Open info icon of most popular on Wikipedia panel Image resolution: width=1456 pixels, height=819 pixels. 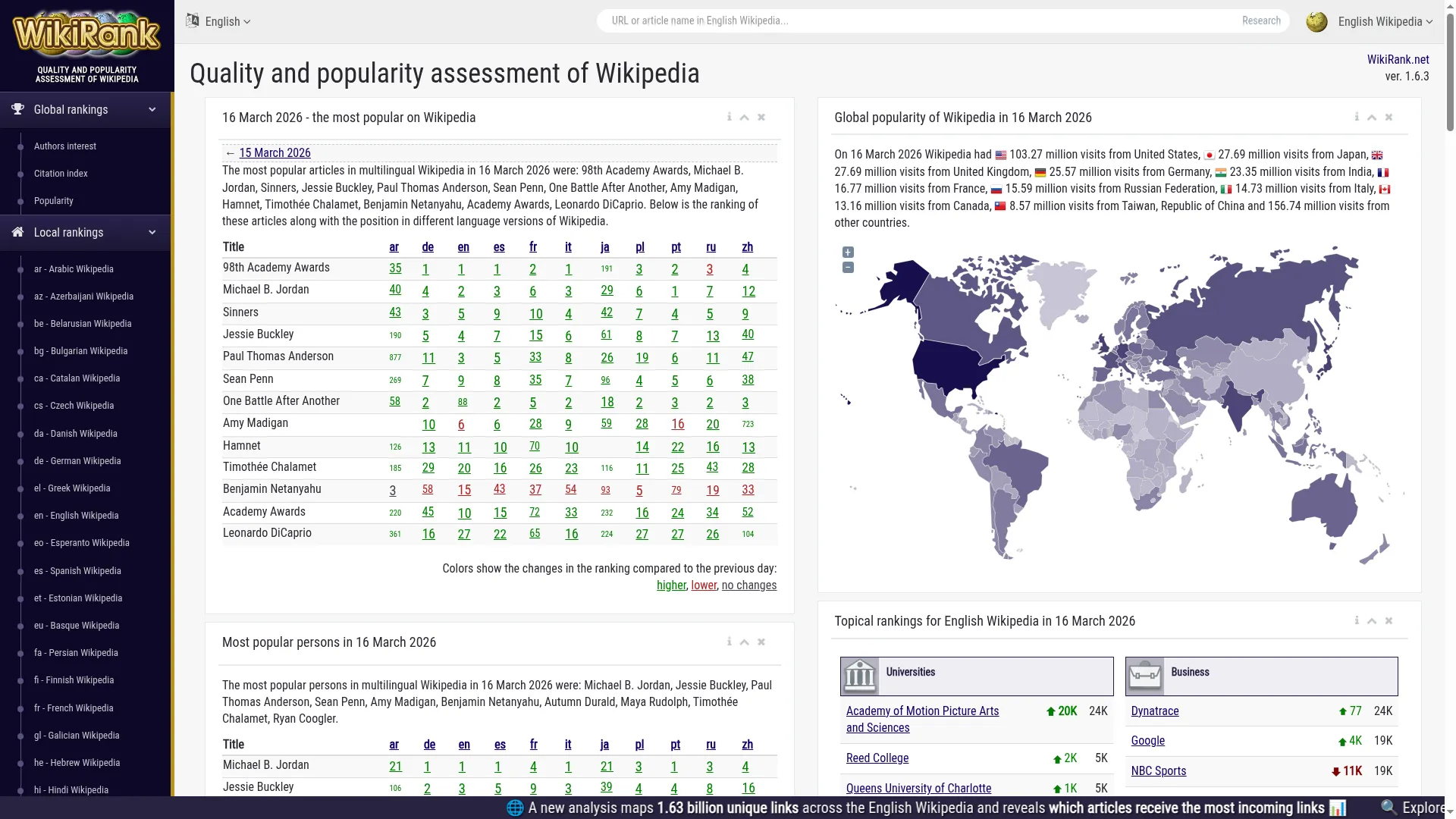pos(729,117)
